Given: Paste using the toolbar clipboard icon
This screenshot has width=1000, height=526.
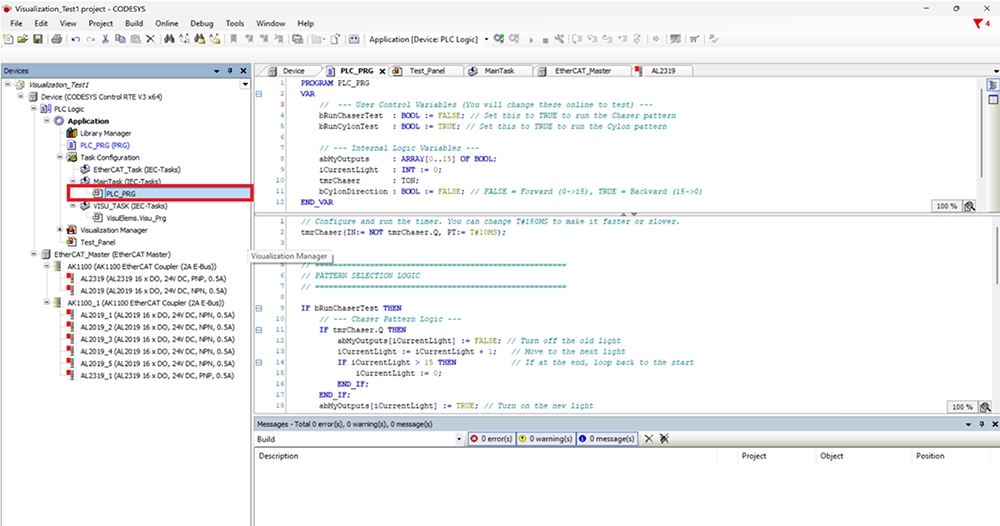Looking at the screenshot, I should pyautogui.click(x=135, y=40).
